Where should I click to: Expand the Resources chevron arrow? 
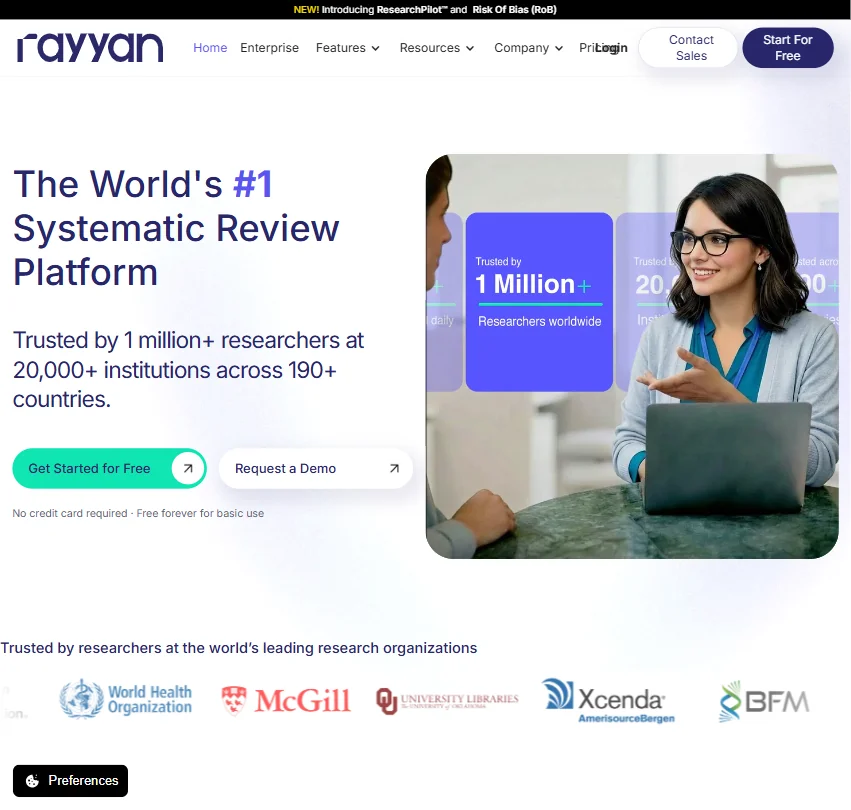point(470,48)
